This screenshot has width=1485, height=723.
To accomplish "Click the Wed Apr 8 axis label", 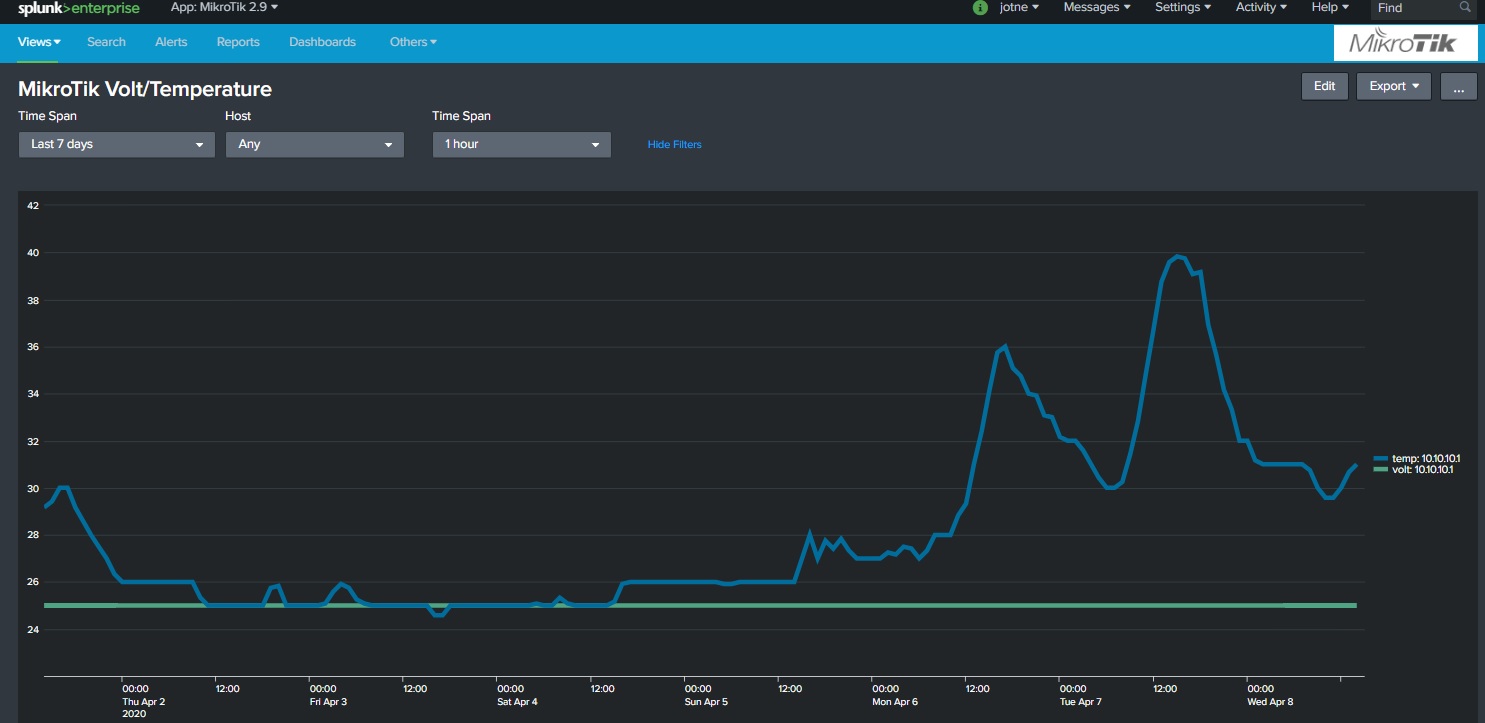I will [x=1270, y=702].
